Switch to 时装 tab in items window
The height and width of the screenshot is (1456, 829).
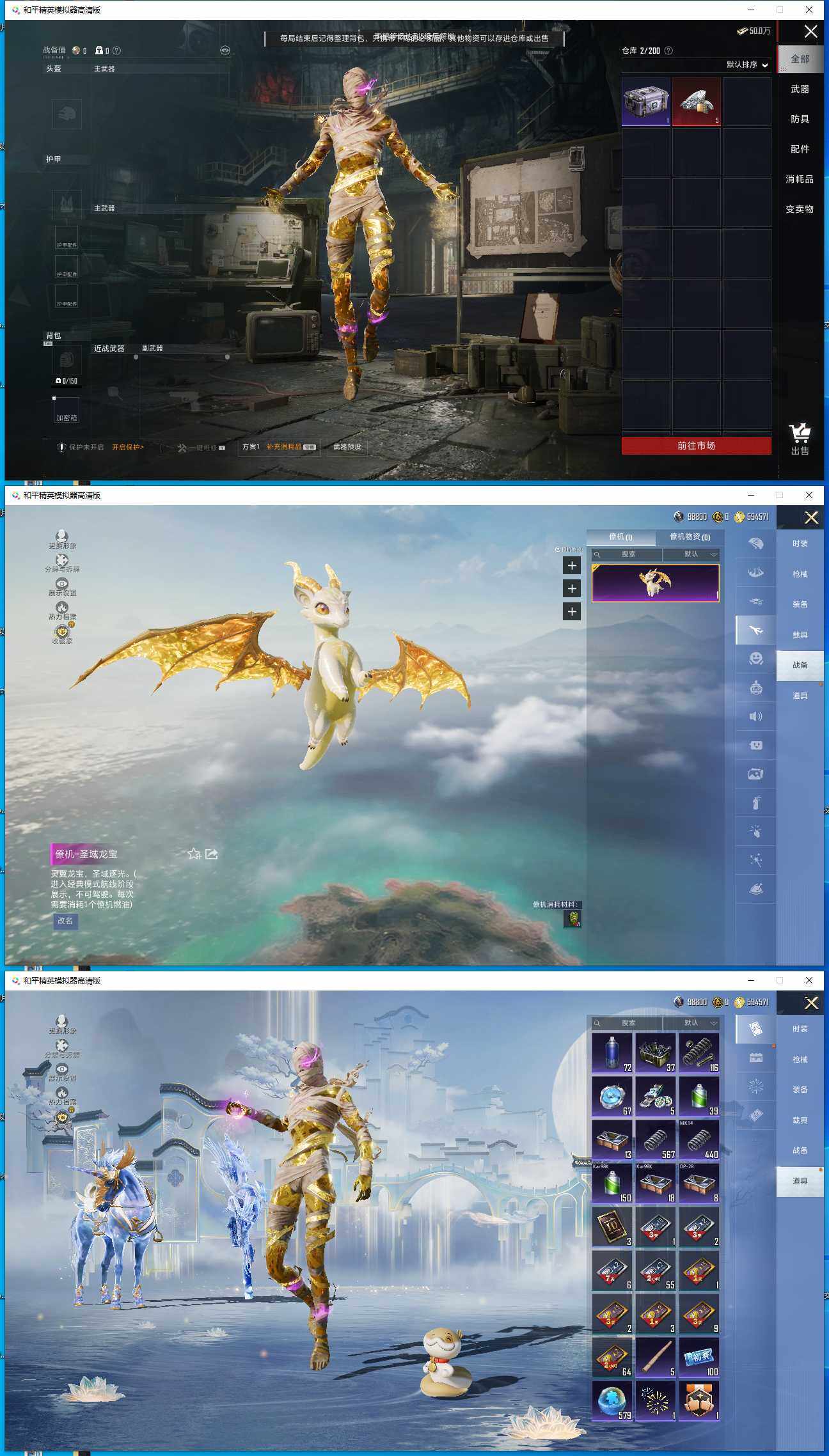point(800,1029)
